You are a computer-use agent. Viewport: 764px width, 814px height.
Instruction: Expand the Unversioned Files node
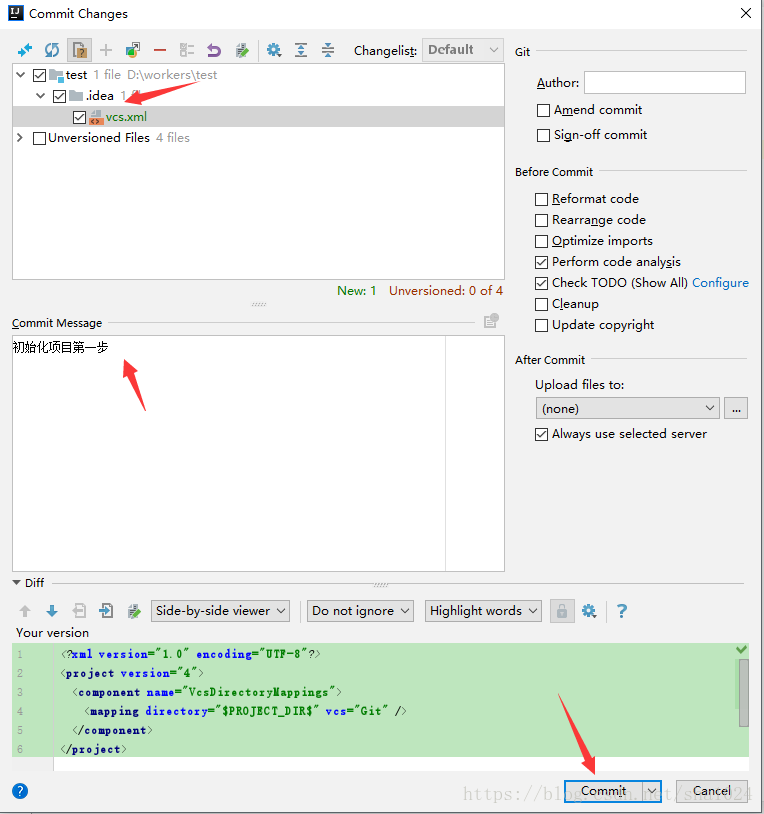pos(20,138)
